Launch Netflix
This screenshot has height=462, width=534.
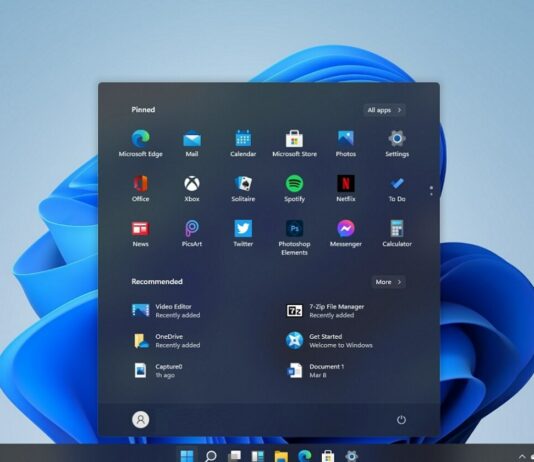(x=346, y=189)
